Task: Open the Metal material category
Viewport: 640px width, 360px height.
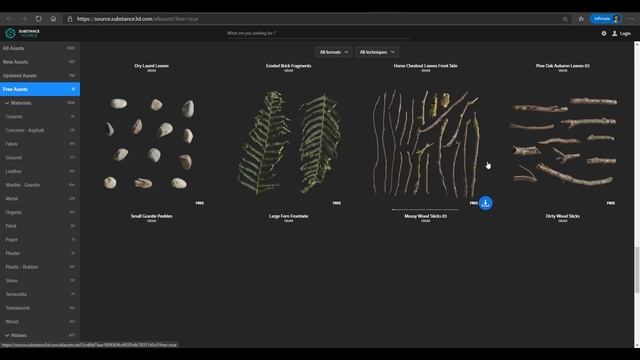Action: 40,199
